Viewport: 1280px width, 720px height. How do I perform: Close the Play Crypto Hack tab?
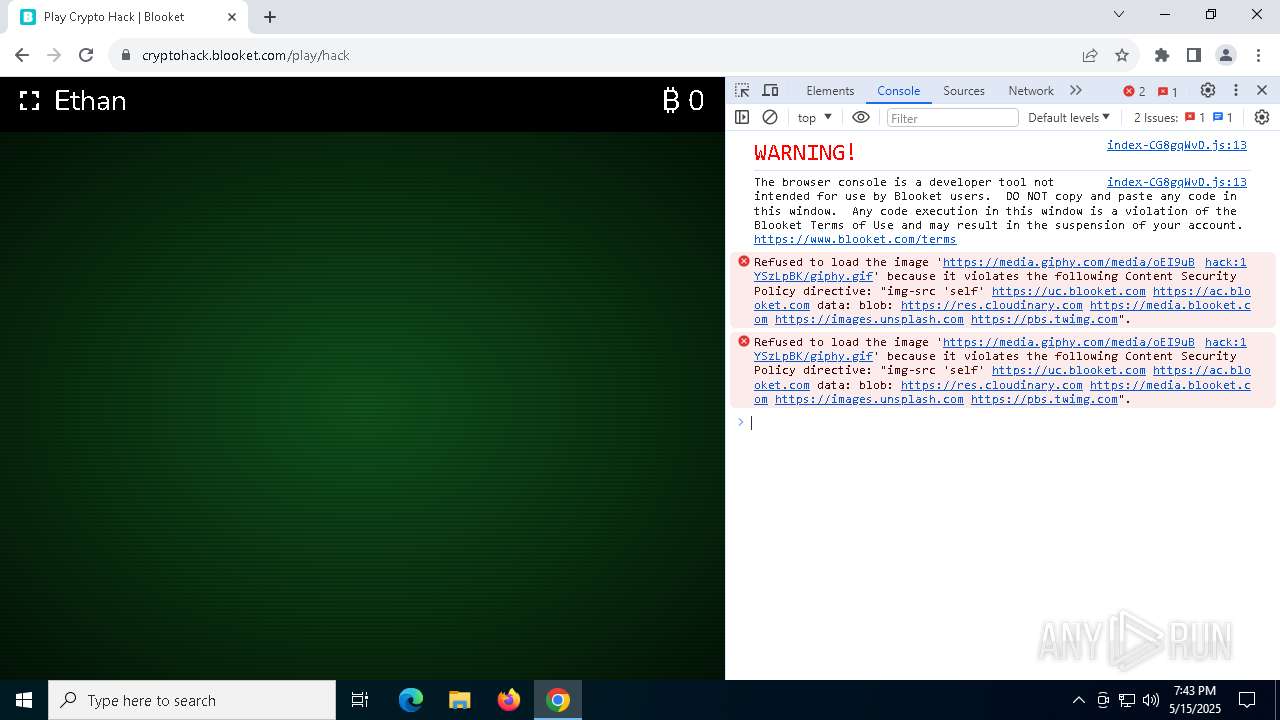point(232,17)
